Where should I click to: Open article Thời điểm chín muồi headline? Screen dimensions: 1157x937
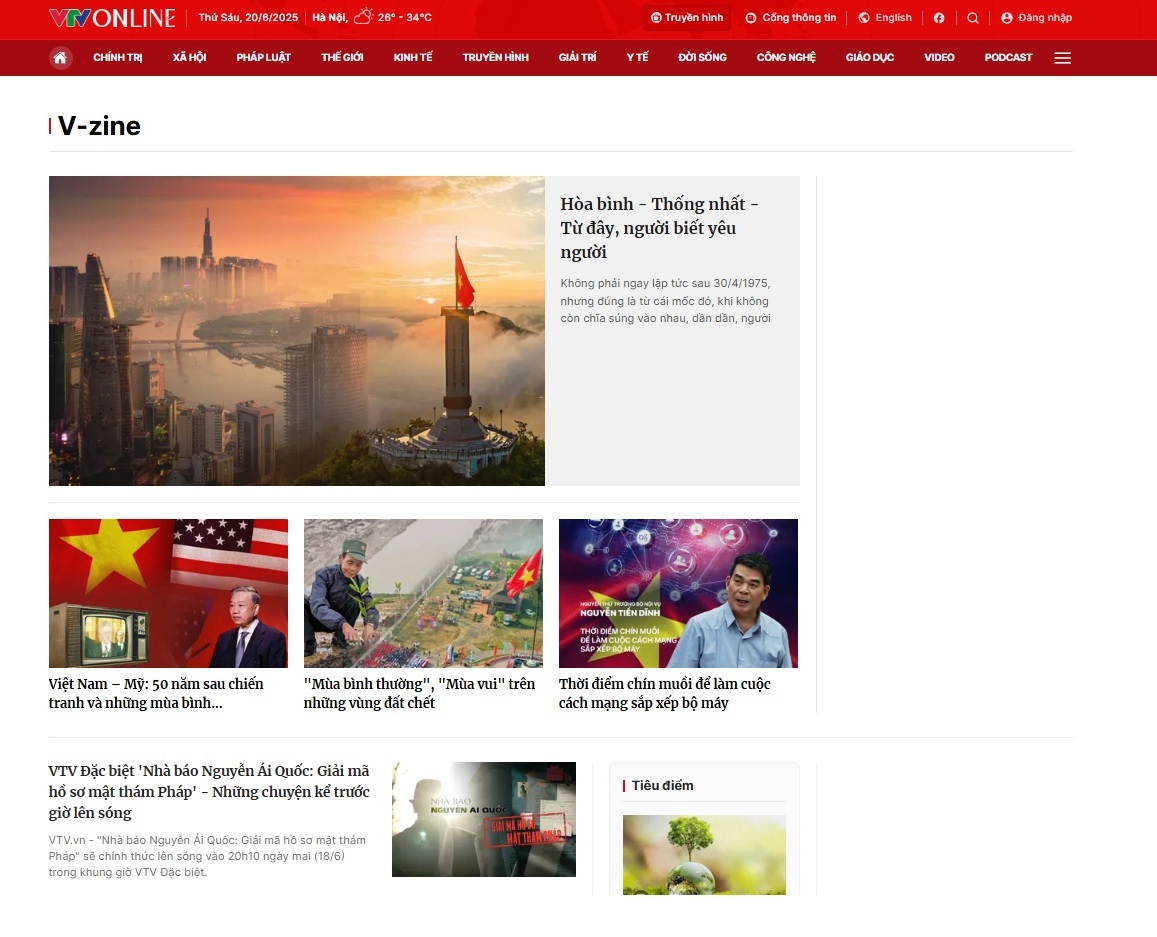(x=664, y=693)
